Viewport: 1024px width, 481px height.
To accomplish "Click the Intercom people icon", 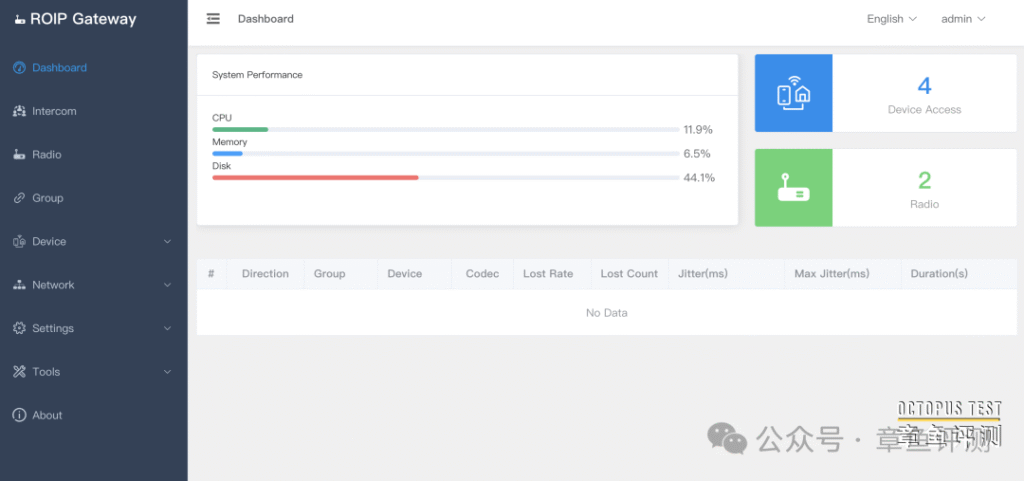I will point(19,111).
